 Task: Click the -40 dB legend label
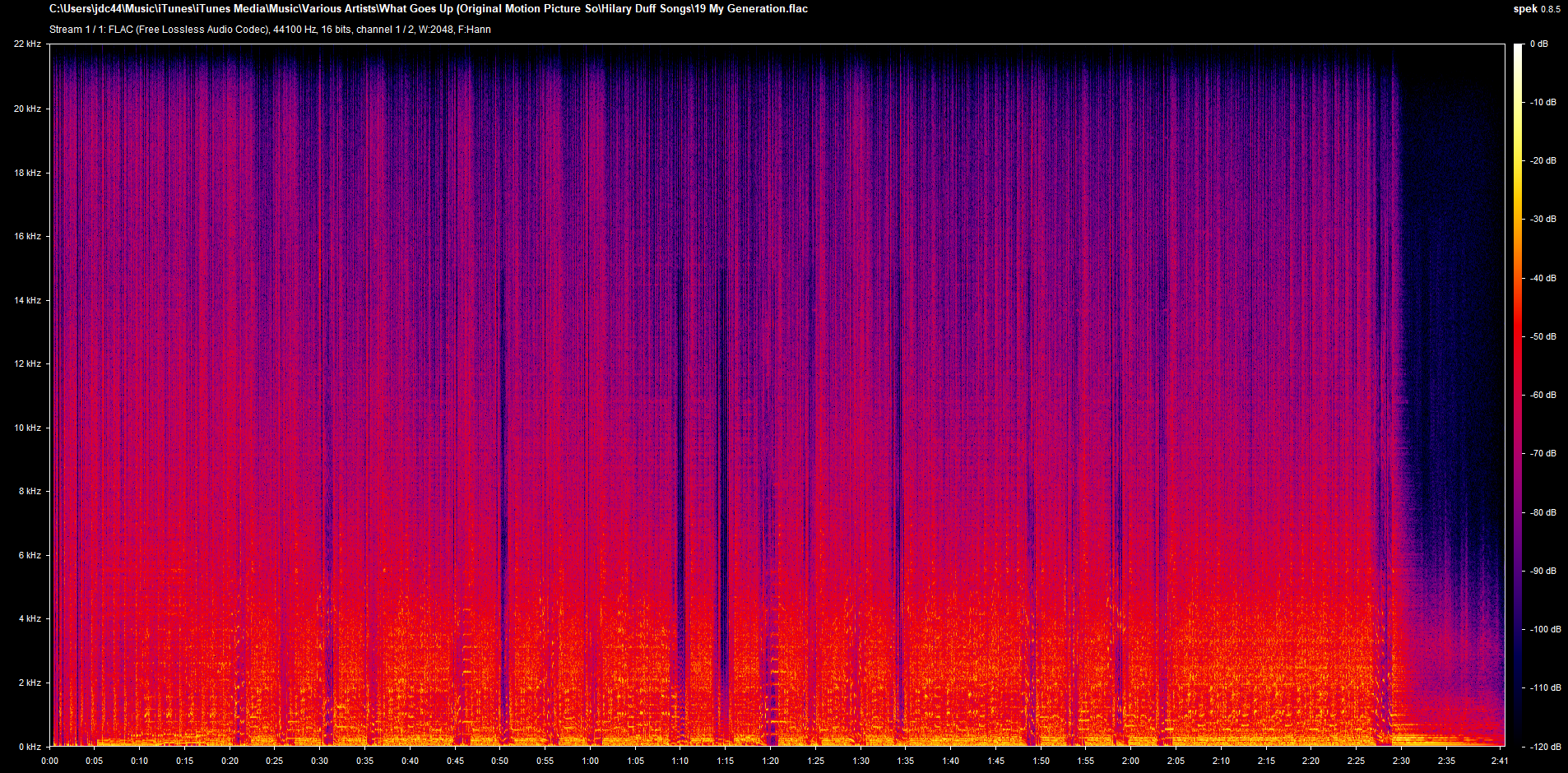[1543, 278]
